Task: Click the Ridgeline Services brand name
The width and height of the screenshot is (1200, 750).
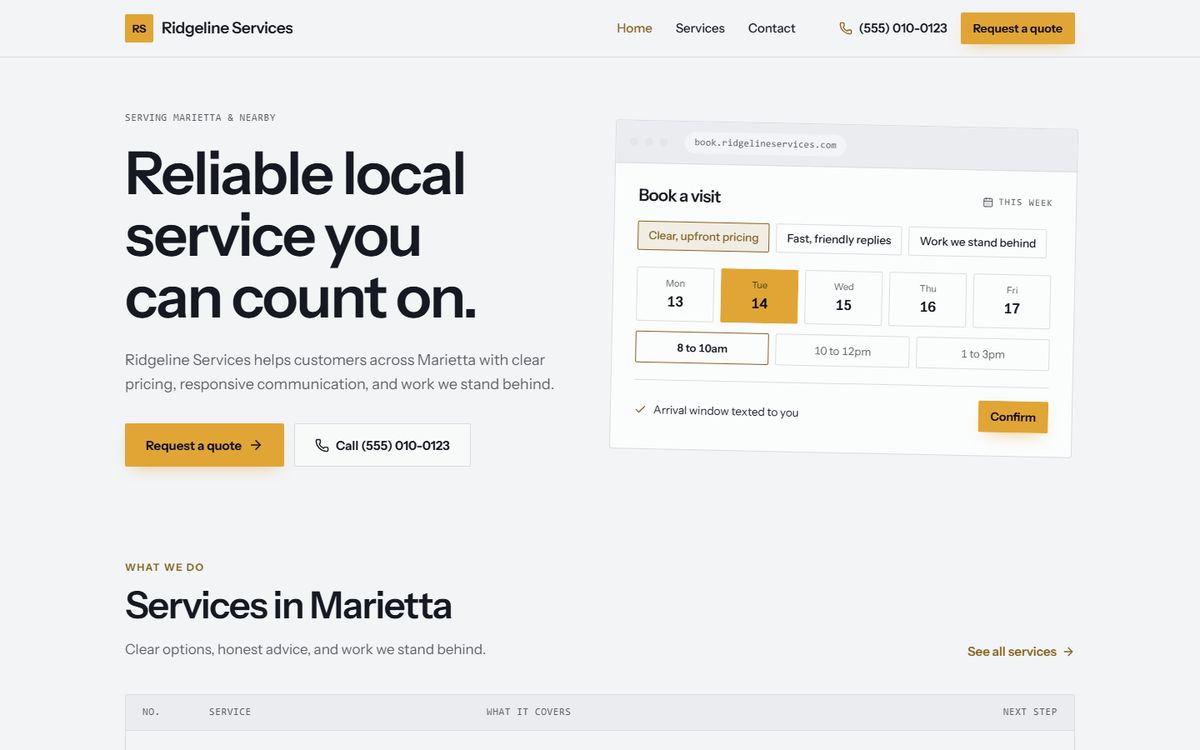Action: tap(227, 28)
